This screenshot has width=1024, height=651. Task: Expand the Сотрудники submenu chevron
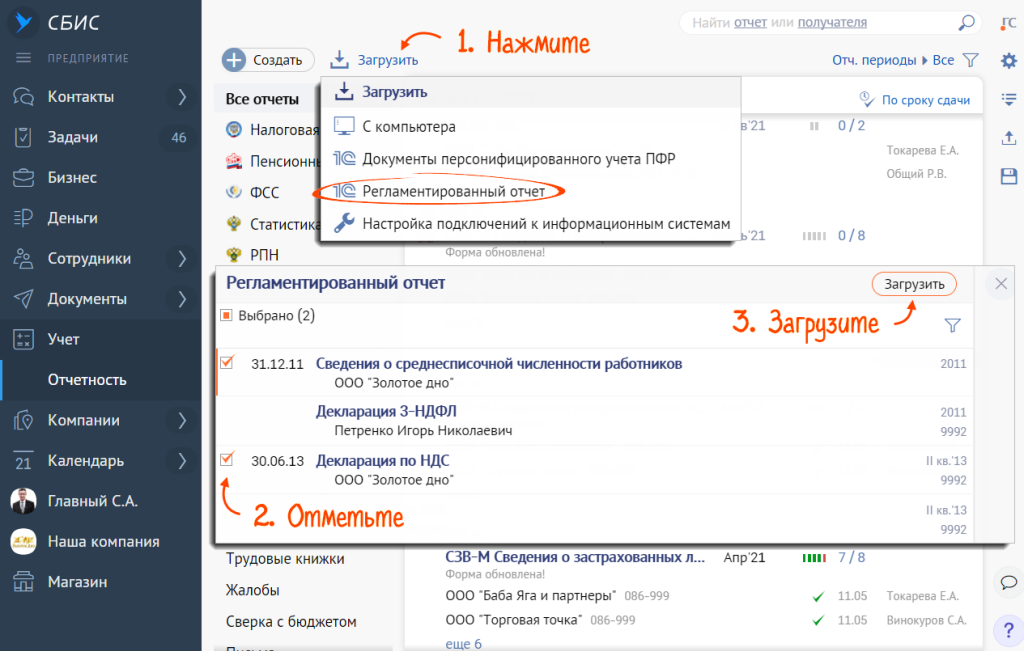[182, 259]
